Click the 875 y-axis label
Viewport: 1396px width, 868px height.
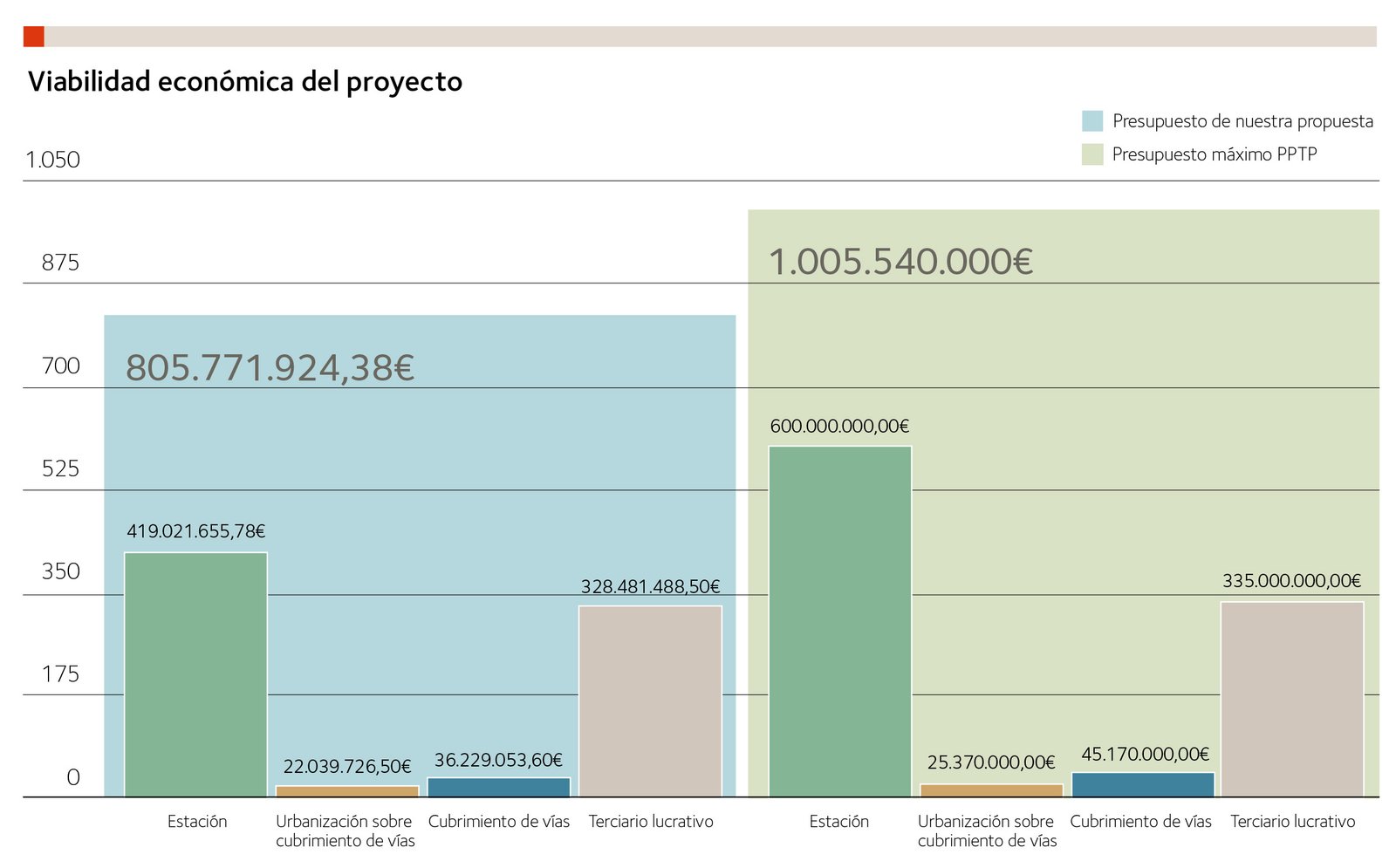pos(60,263)
